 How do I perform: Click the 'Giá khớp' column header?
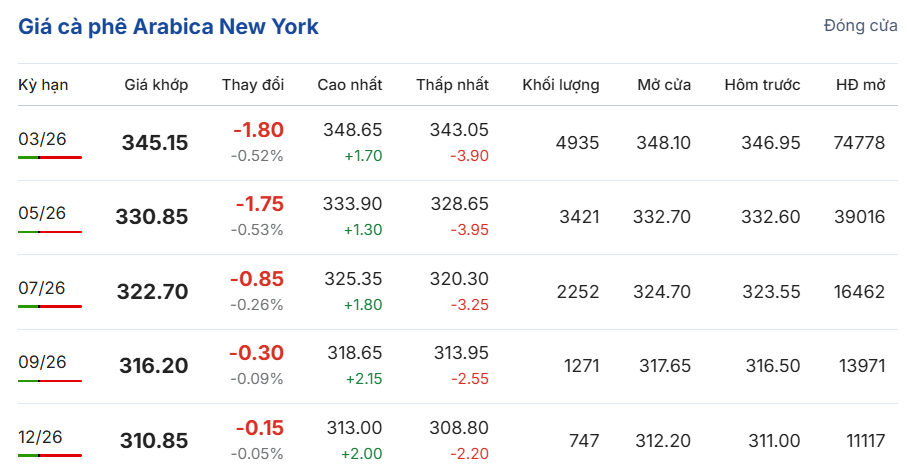pyautogui.click(x=156, y=85)
